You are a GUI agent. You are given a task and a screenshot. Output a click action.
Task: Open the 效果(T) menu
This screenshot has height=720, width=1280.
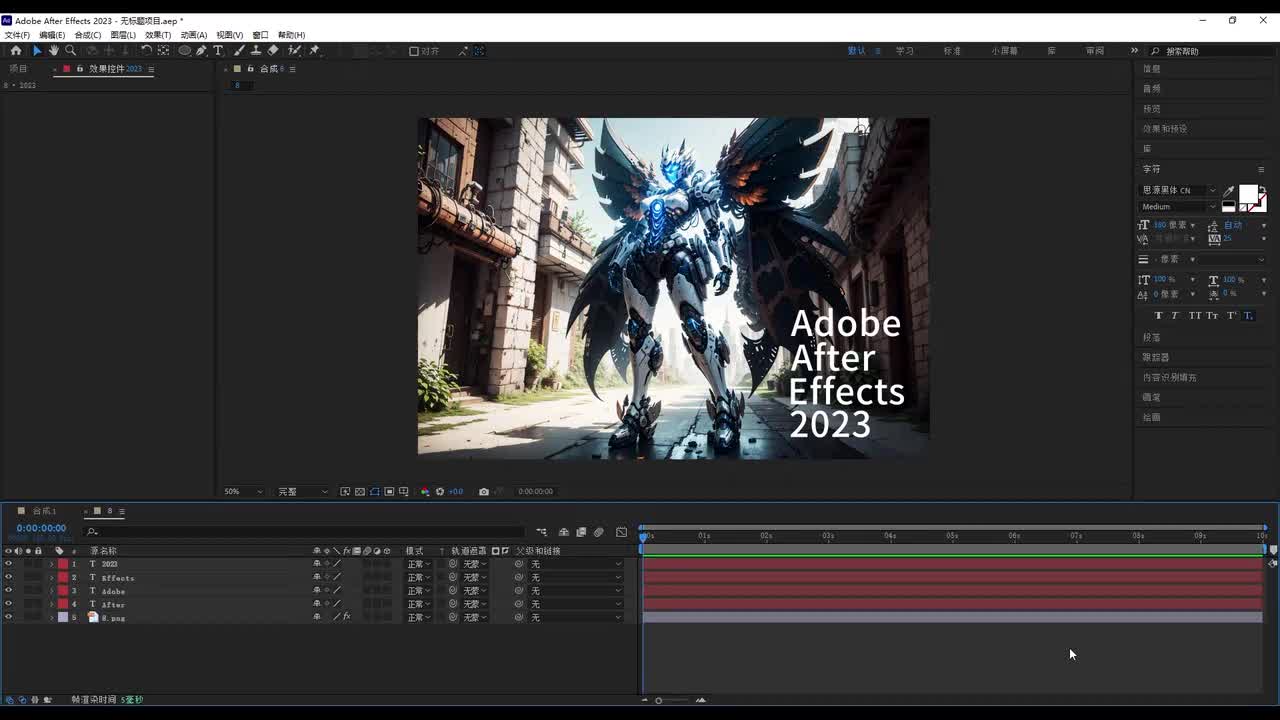click(158, 35)
